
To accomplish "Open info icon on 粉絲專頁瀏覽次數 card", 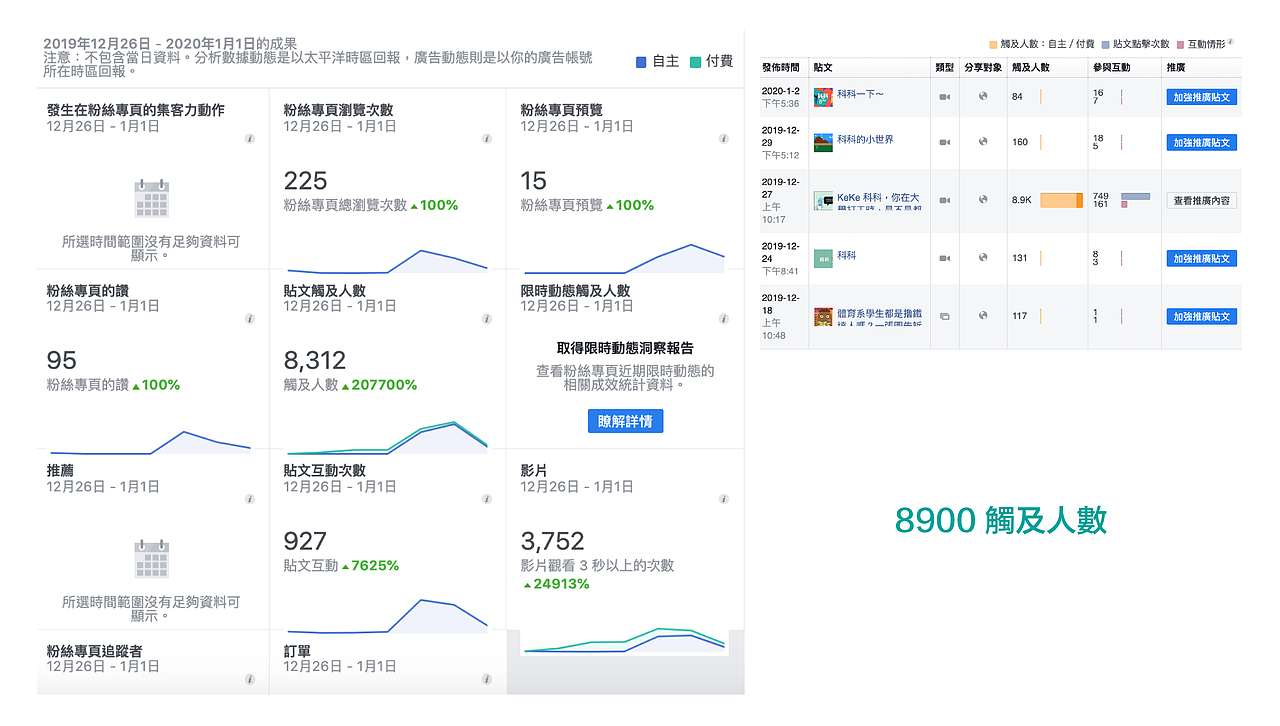I will point(487,139).
